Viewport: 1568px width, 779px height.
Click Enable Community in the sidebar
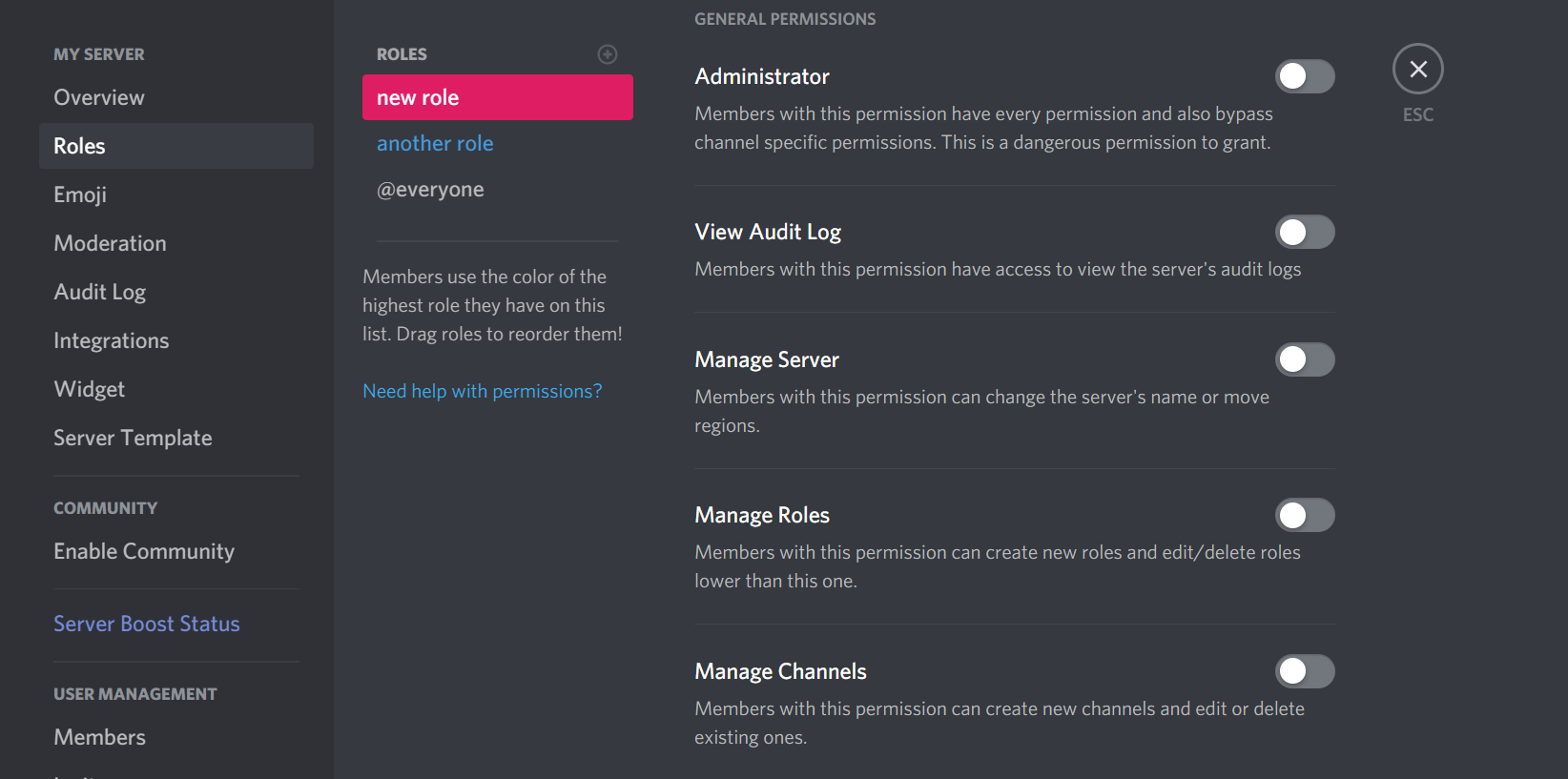pos(144,551)
